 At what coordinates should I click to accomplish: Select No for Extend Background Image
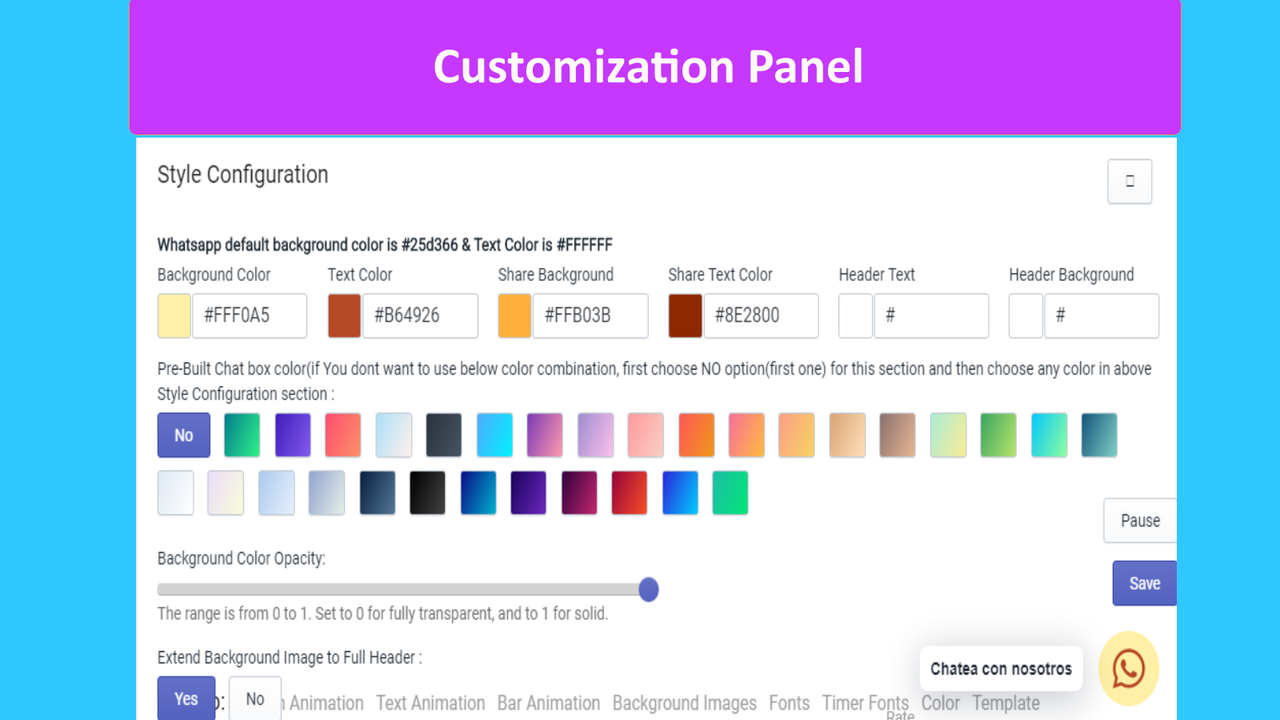(255, 698)
